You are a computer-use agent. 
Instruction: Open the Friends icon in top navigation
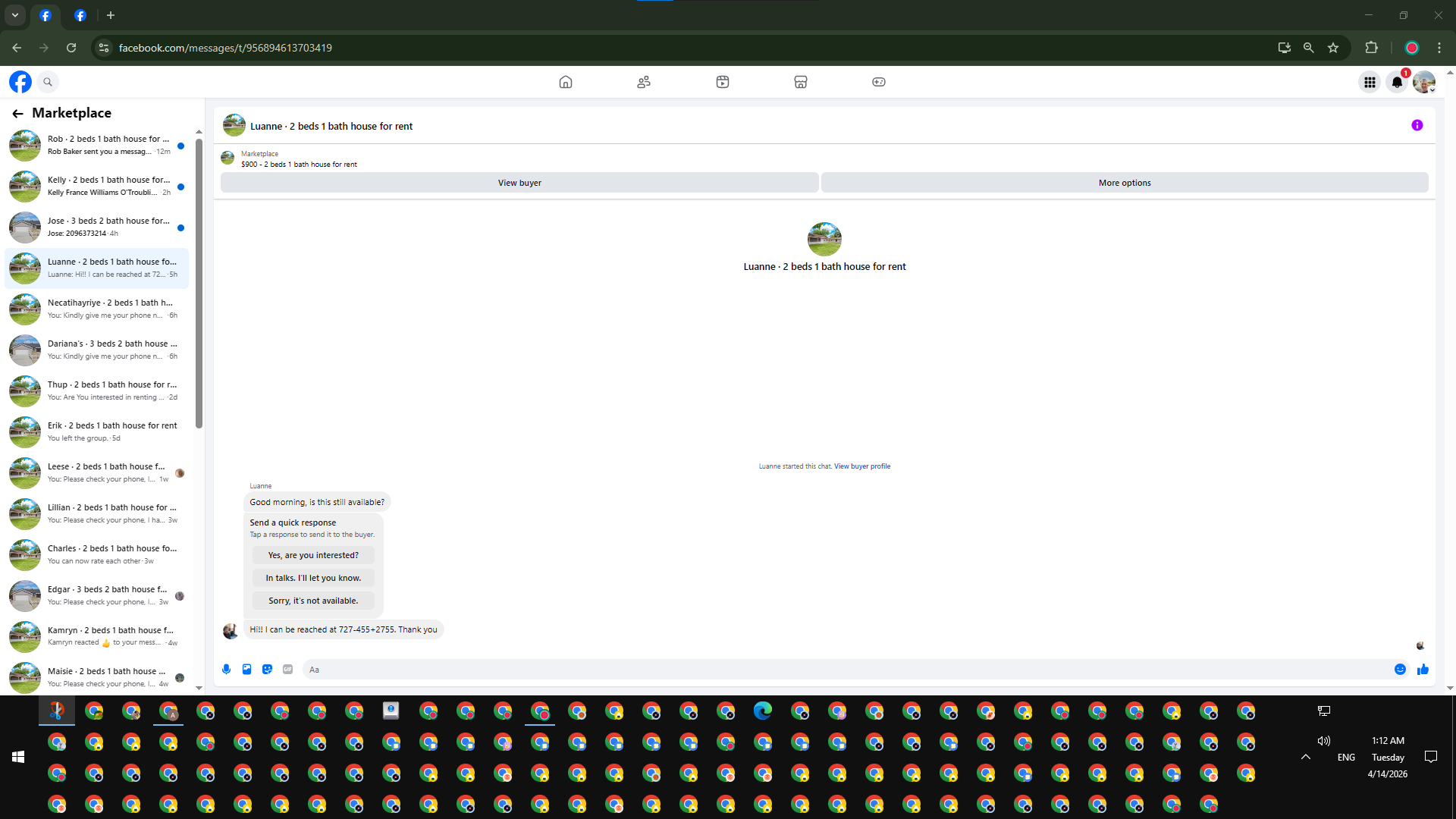click(644, 82)
